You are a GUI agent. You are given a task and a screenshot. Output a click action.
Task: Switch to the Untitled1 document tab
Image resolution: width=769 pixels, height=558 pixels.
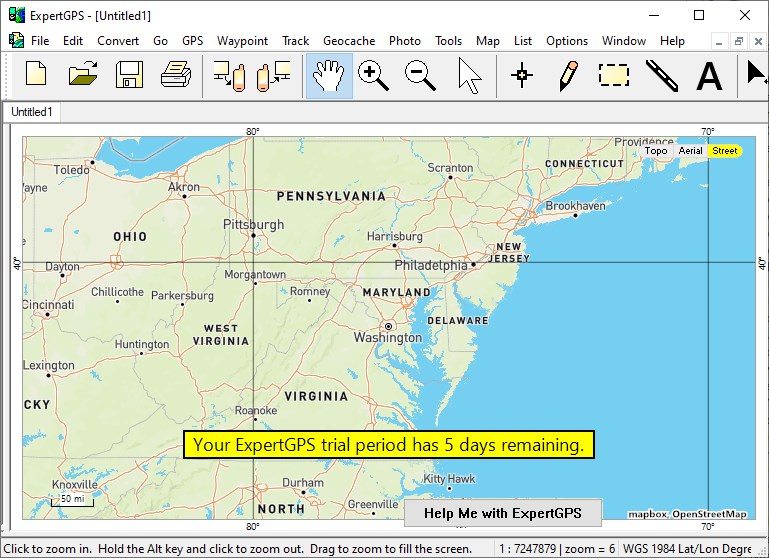tap(32, 112)
